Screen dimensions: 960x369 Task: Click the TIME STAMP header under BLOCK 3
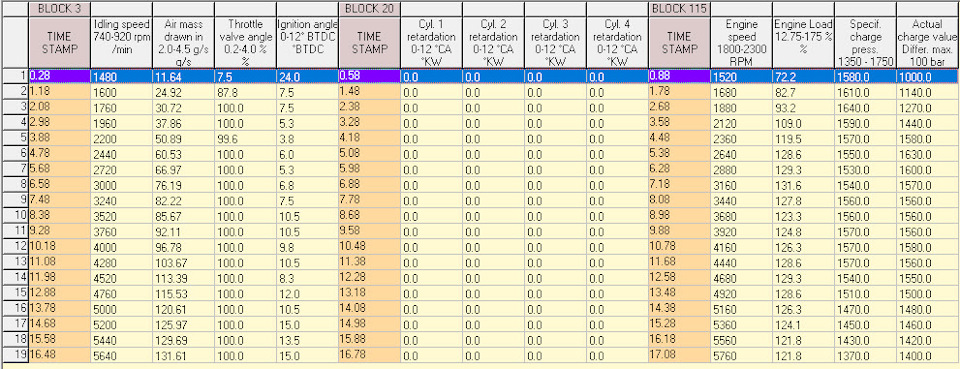pyautogui.click(x=59, y=42)
